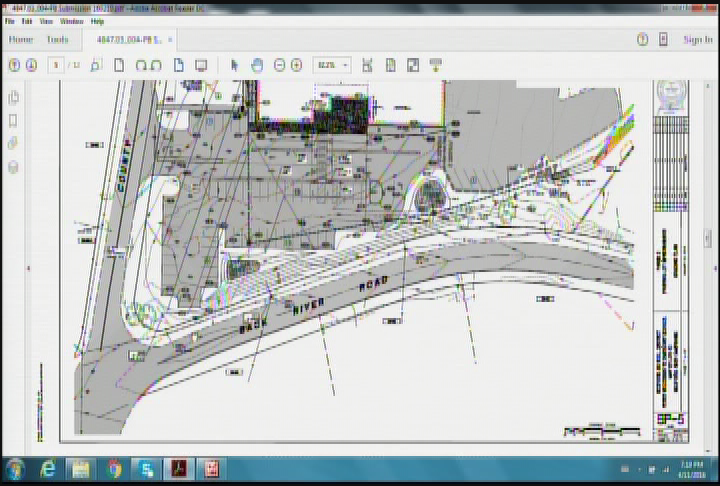Click the monitor screen icon in toolbar
Image resolution: width=720 pixels, height=486 pixels.
[x=201, y=66]
